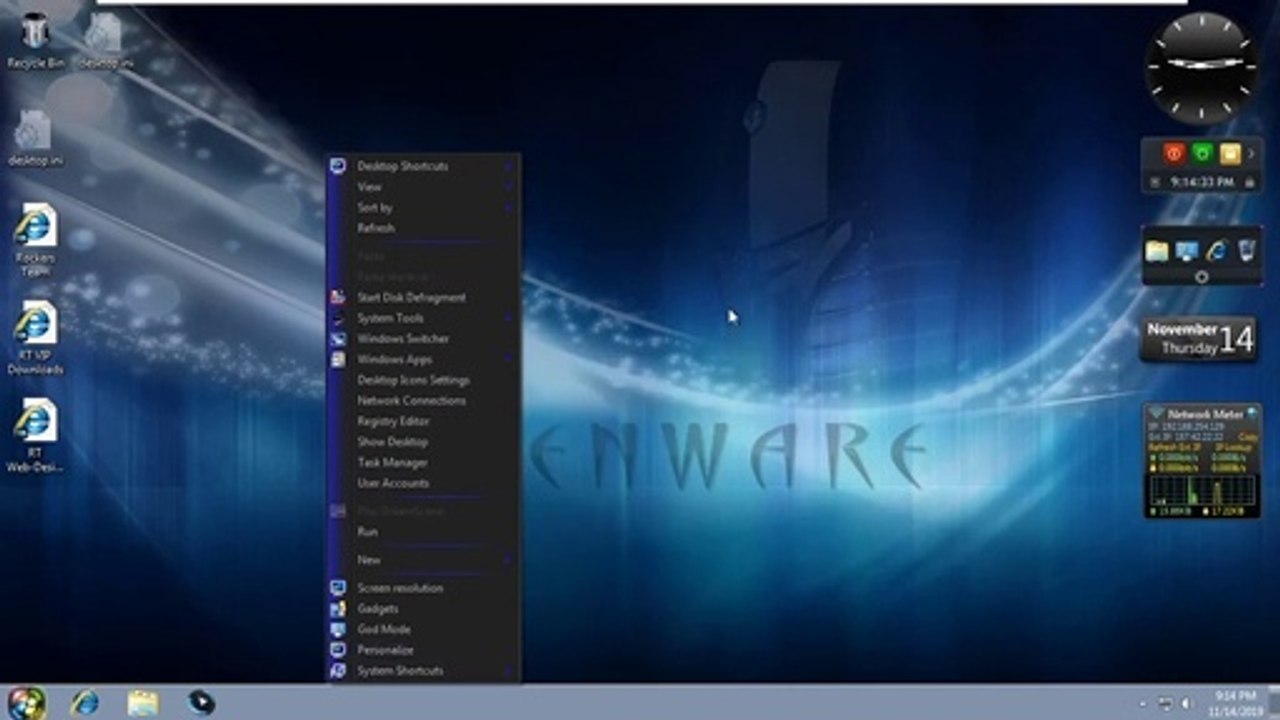Click the network tray icon
Image resolution: width=1280 pixels, height=720 pixels.
(1165, 703)
